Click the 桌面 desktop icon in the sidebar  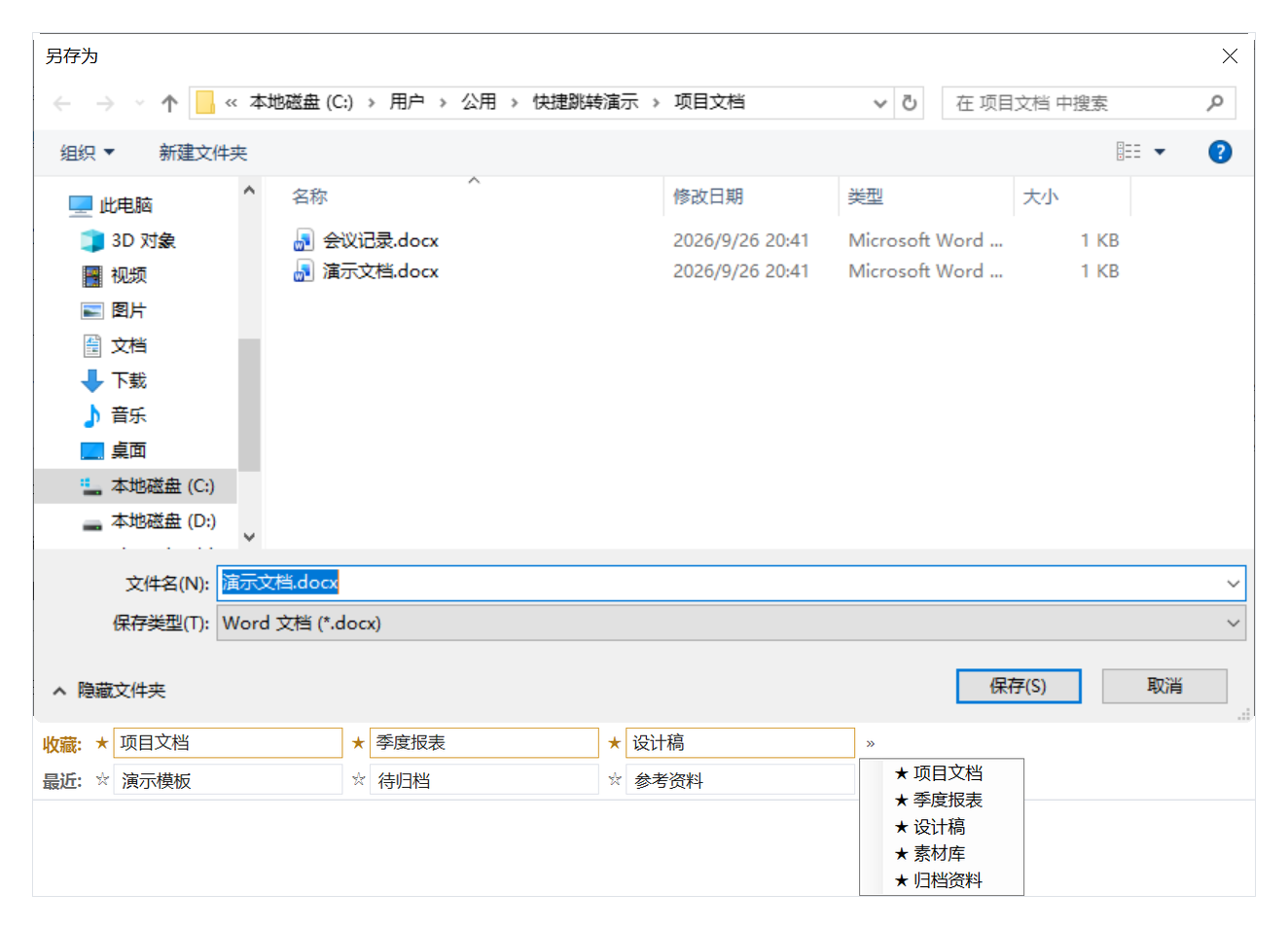[92, 450]
